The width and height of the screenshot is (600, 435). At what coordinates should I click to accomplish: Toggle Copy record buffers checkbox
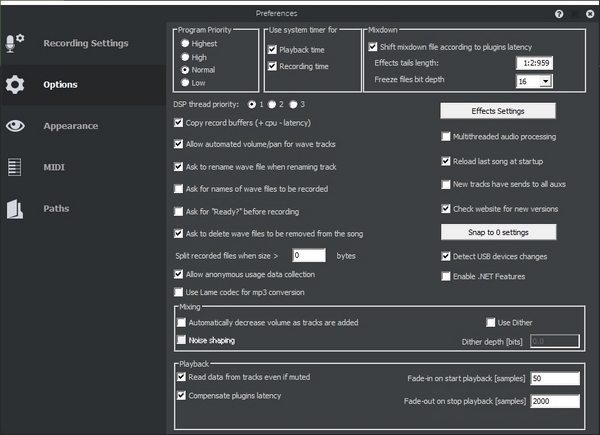[179, 122]
